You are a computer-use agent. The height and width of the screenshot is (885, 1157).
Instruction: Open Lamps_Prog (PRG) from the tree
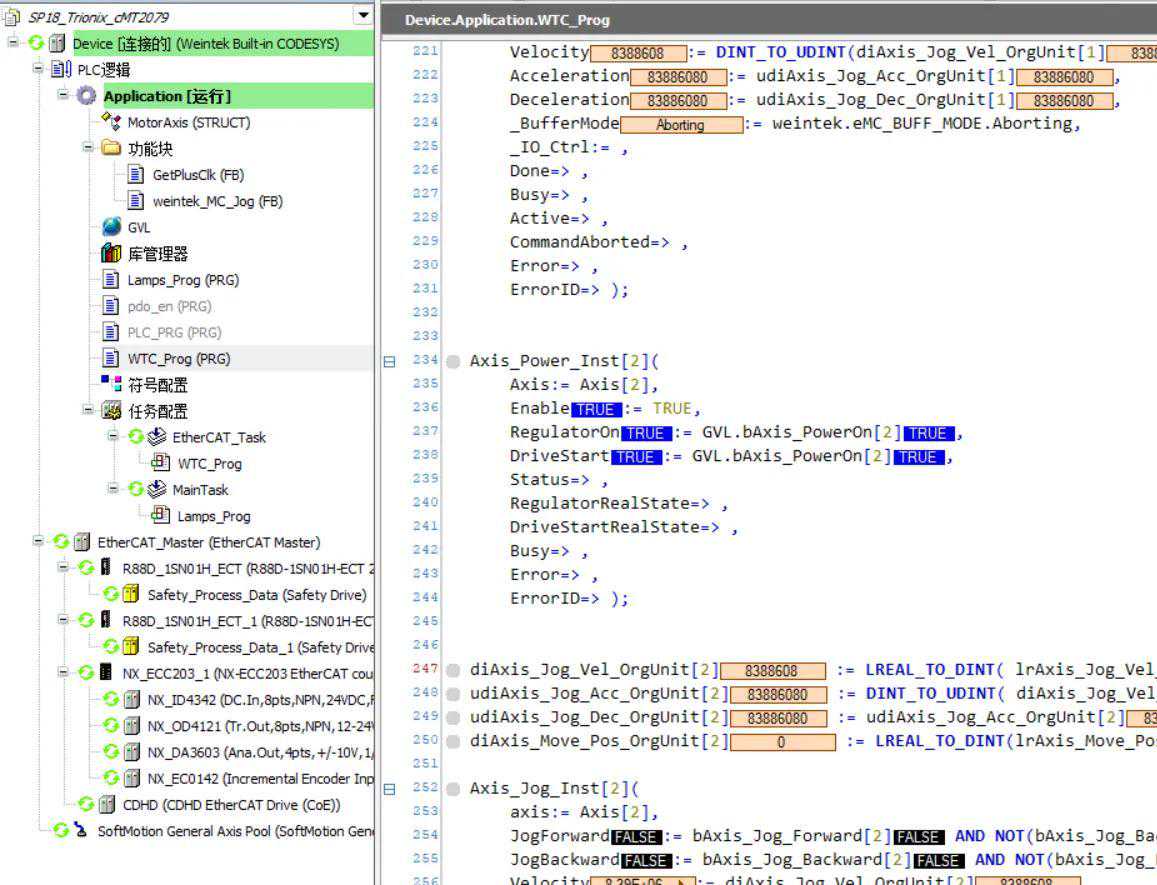(x=182, y=280)
